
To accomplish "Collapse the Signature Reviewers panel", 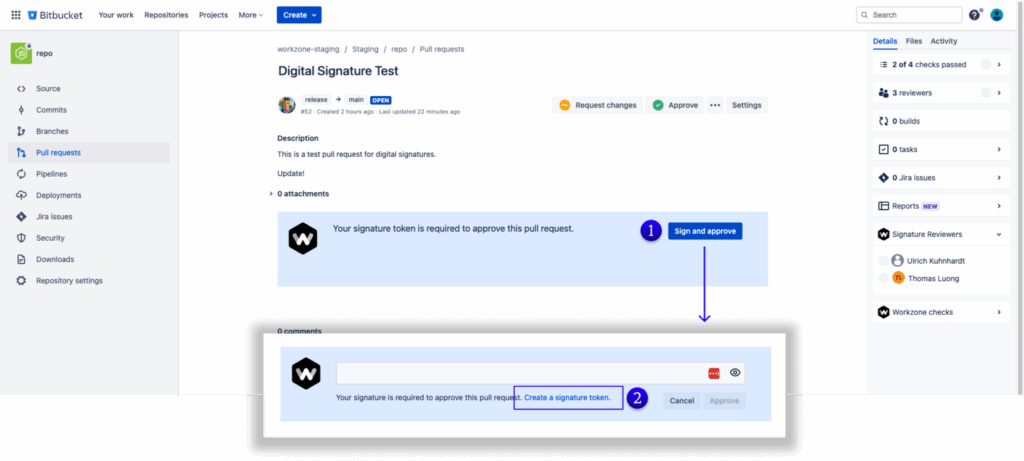I will 998,234.
